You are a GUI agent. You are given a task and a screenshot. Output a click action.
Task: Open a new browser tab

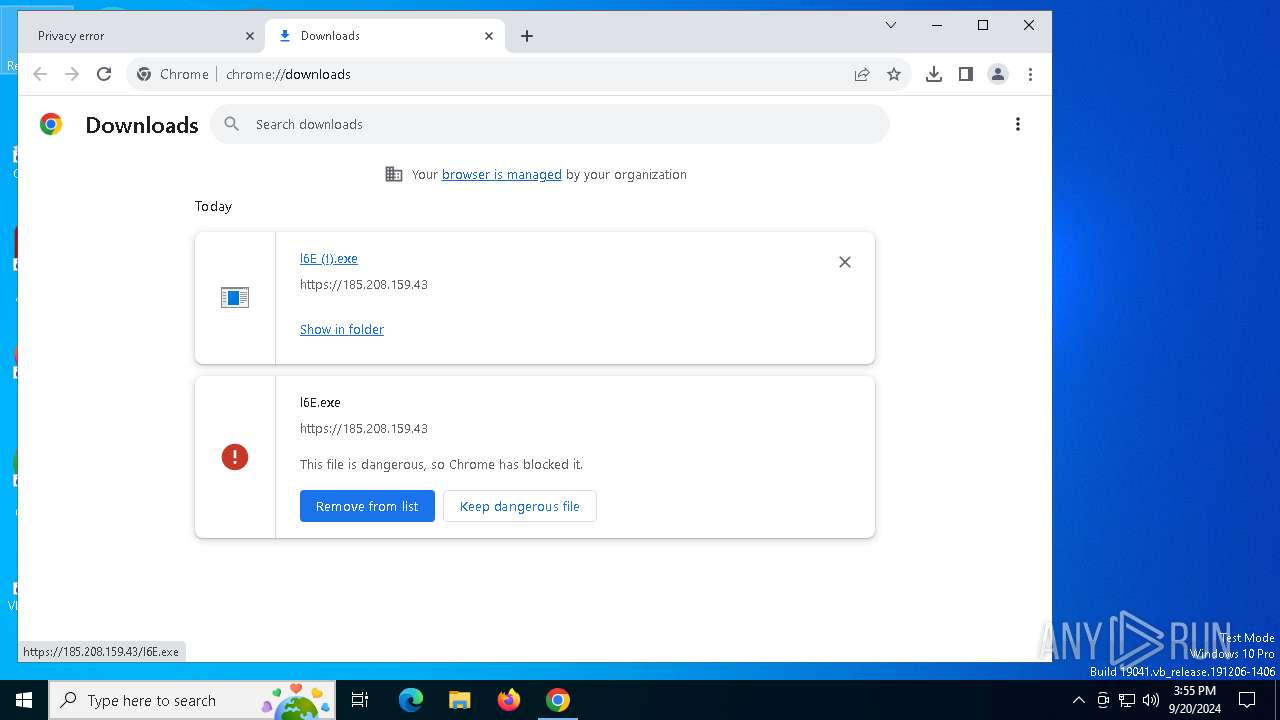tap(527, 36)
